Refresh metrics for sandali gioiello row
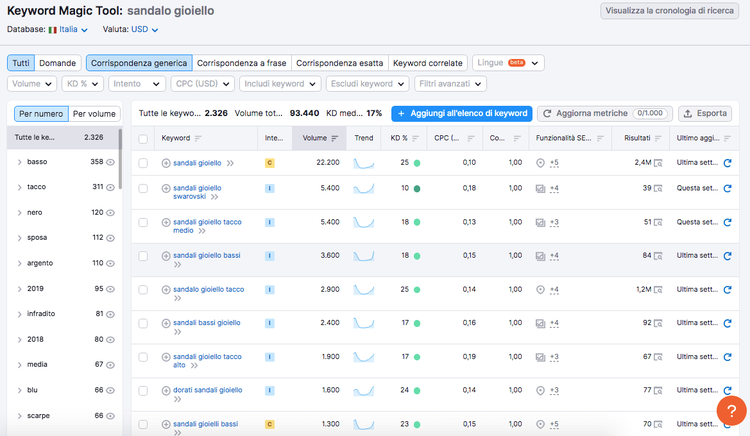750x436 pixels. point(727,163)
